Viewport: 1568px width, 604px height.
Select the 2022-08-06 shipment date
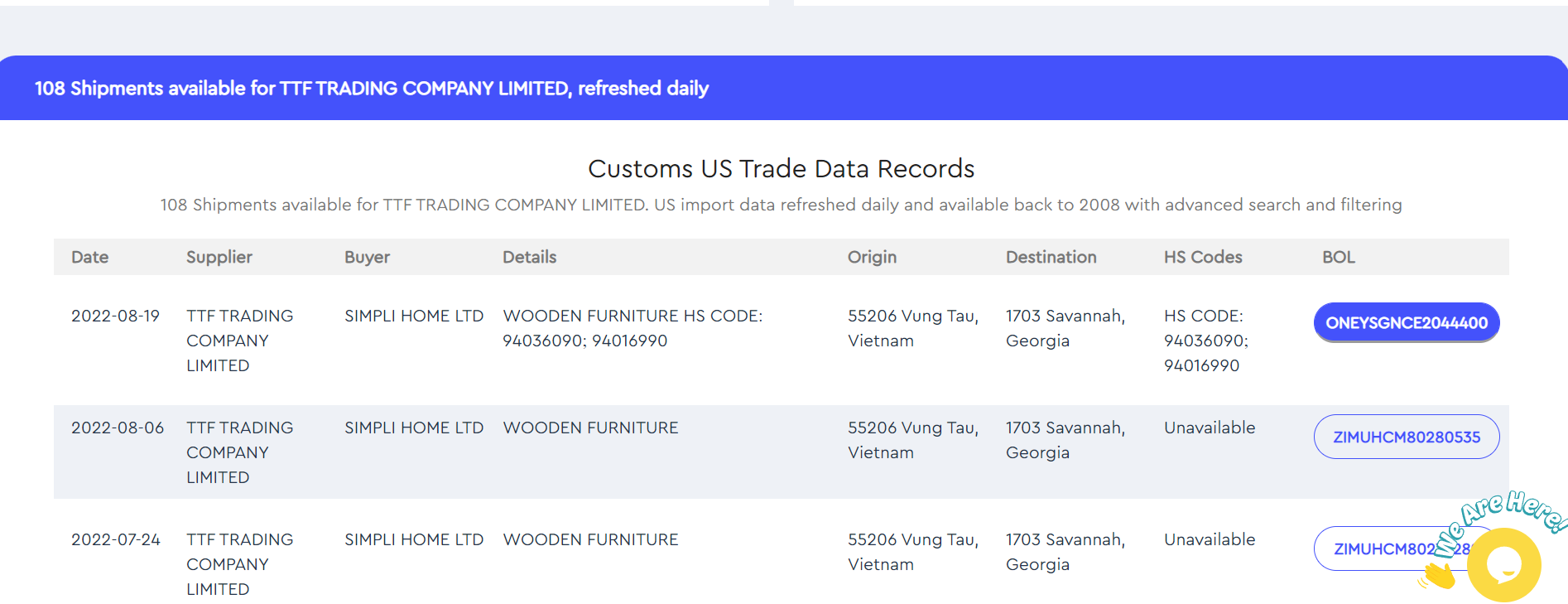(x=117, y=428)
